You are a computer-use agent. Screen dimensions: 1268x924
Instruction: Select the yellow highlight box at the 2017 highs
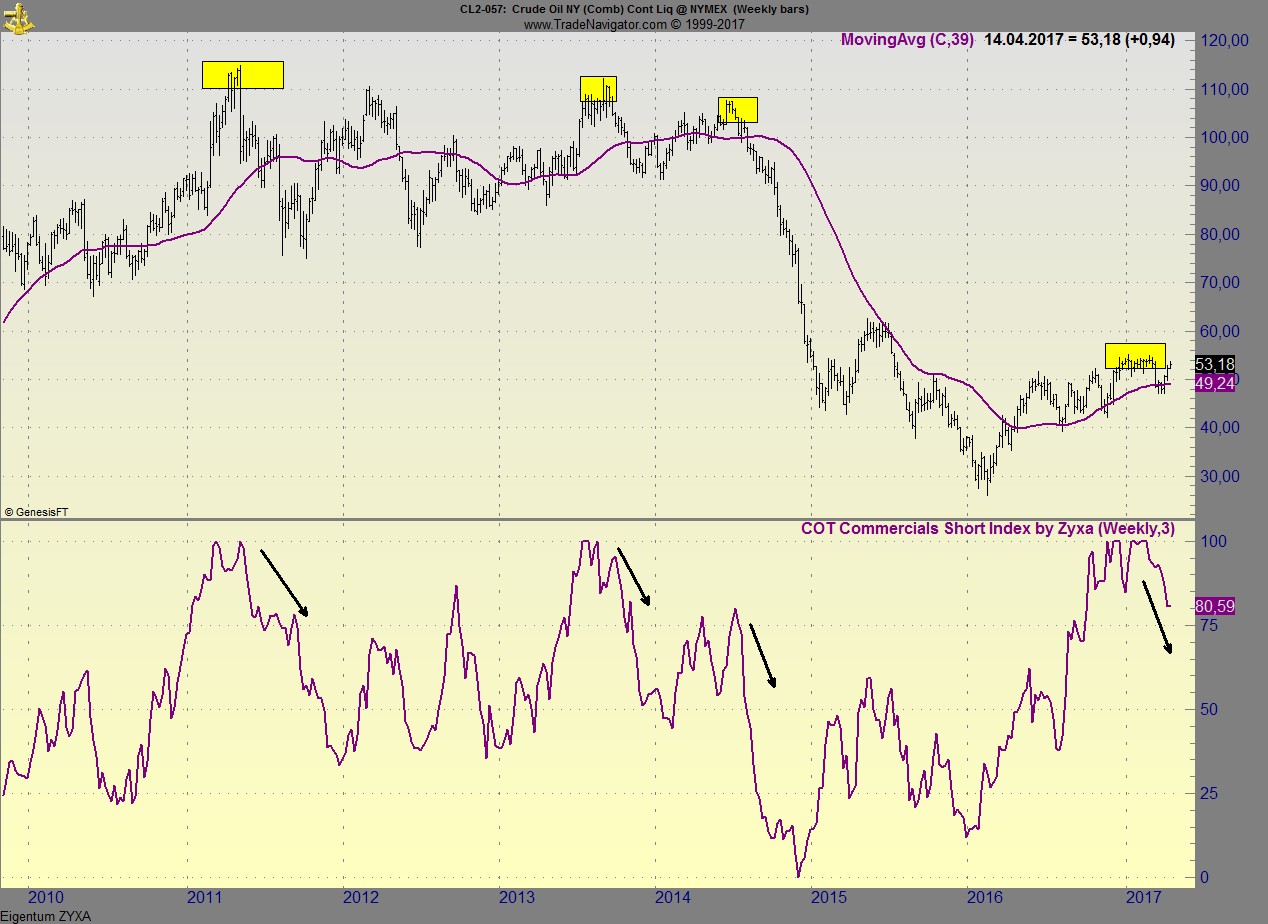(x=1135, y=355)
